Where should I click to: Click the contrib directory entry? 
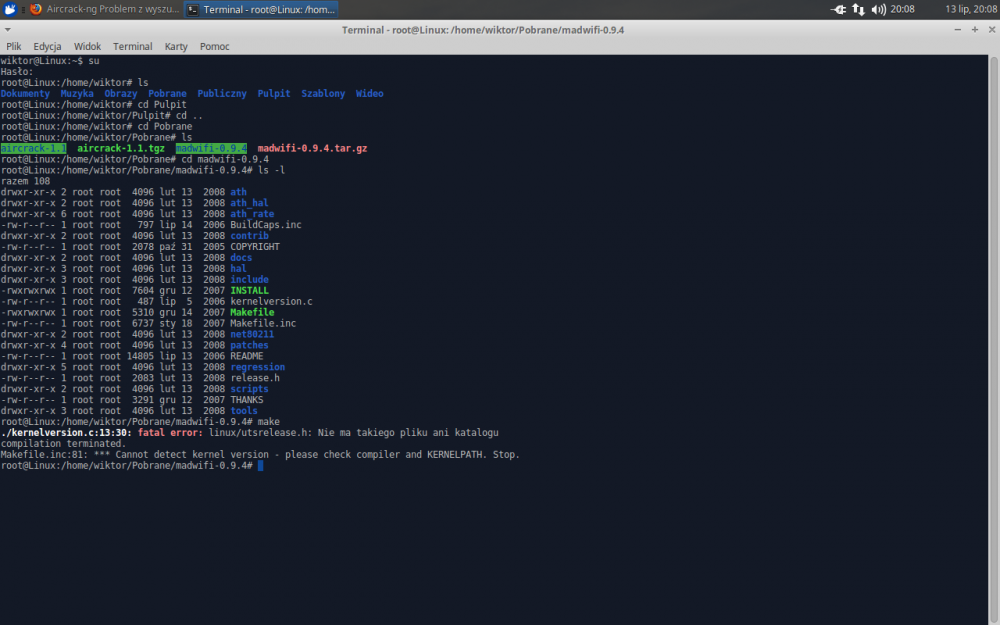[249, 236]
